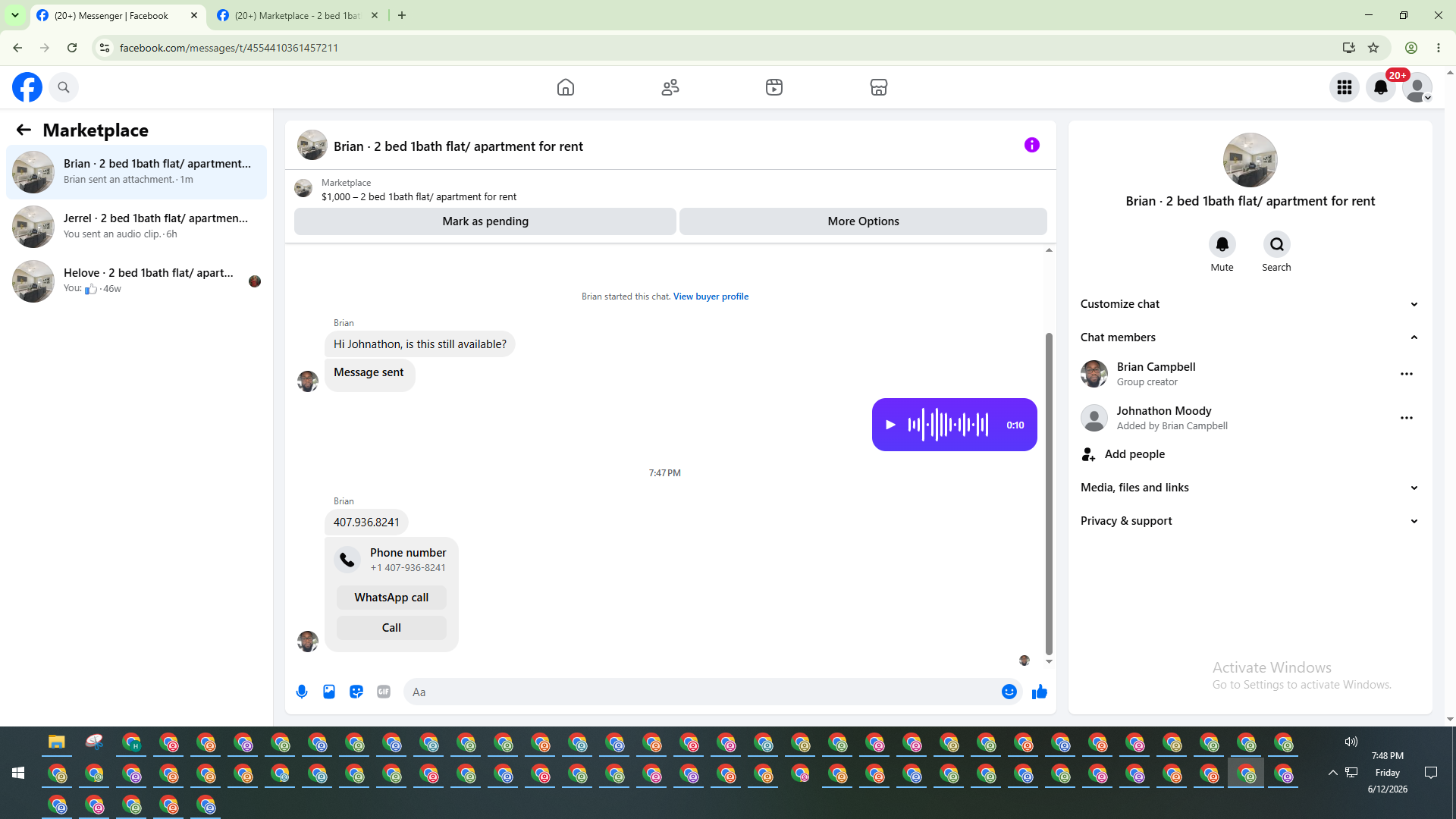Click Brian Campbell in Chat members
This screenshot has height=819, width=1456.
point(1156,367)
